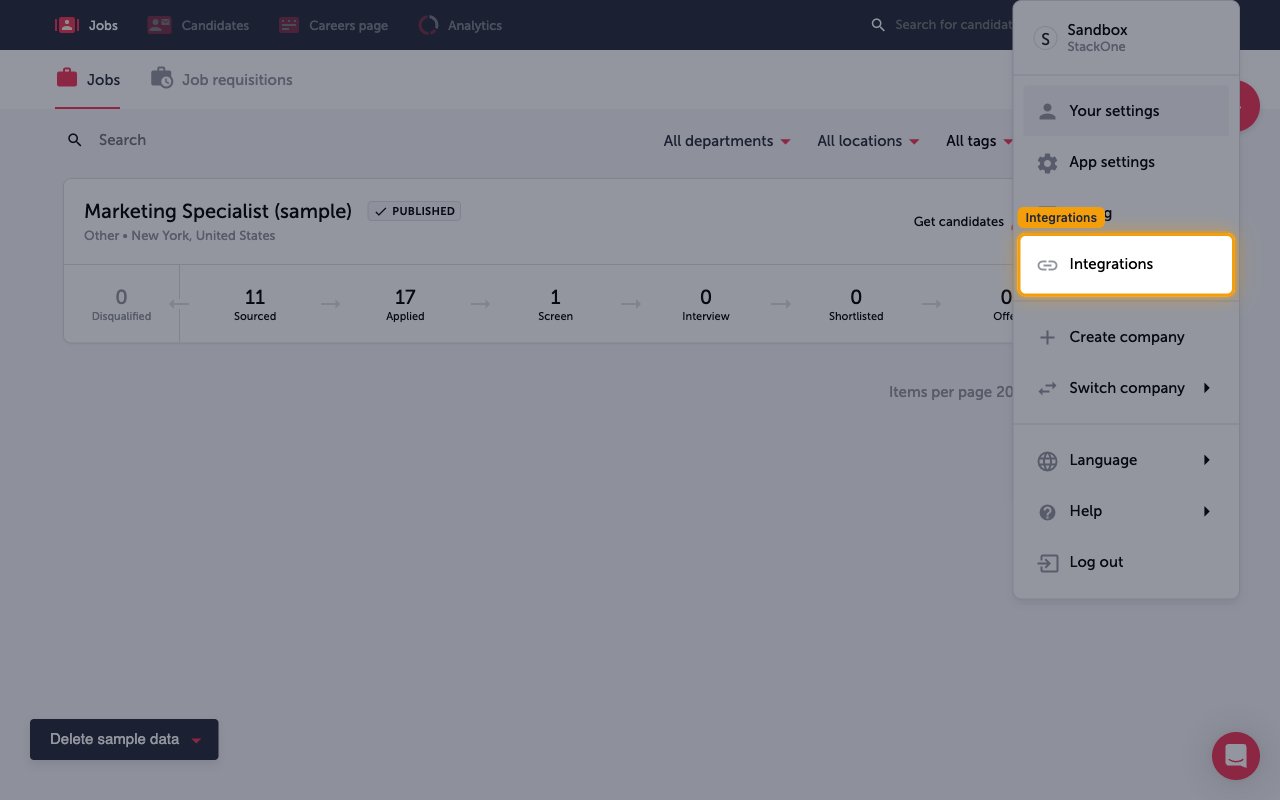Focus the jobs Search field
The height and width of the screenshot is (800, 1280).
122,140
